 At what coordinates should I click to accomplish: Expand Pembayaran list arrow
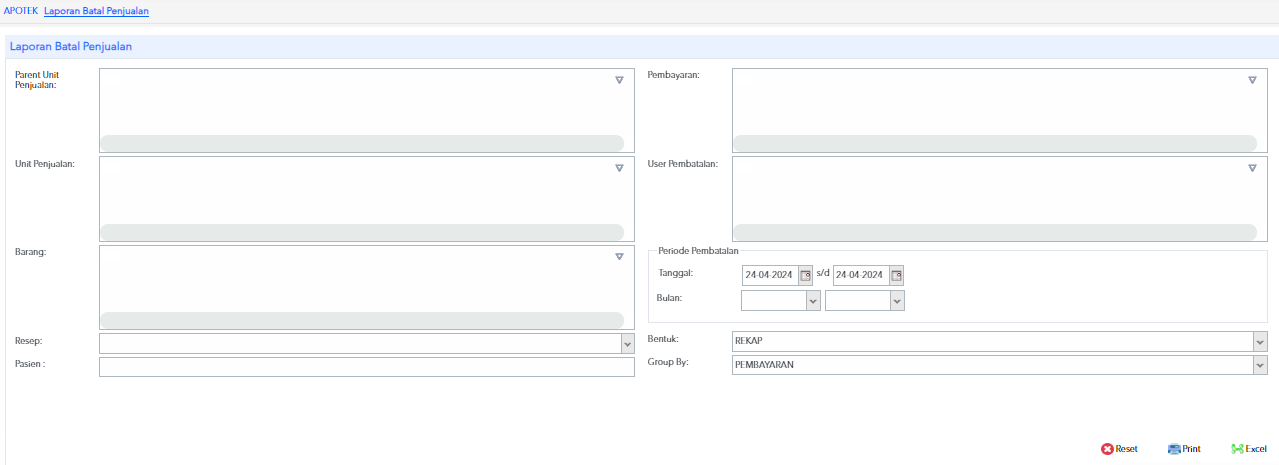click(1252, 80)
